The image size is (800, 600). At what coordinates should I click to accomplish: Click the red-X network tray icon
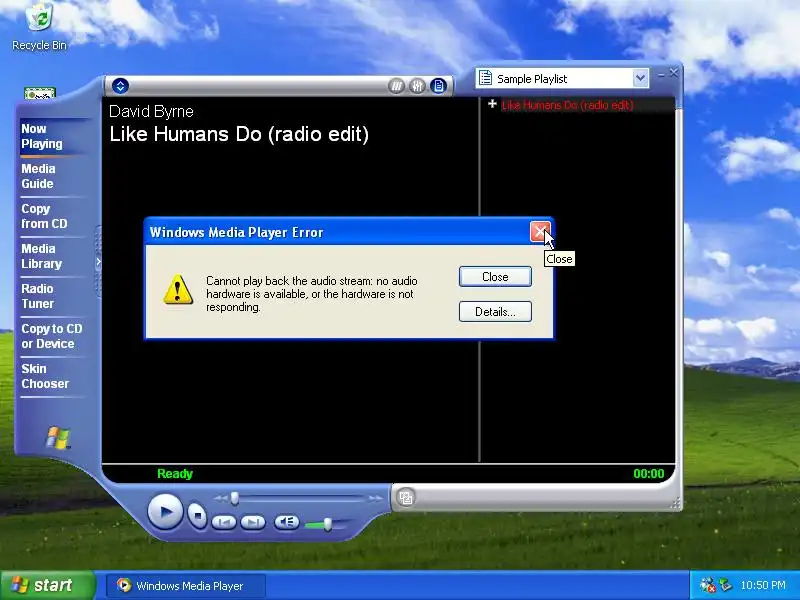coord(708,585)
